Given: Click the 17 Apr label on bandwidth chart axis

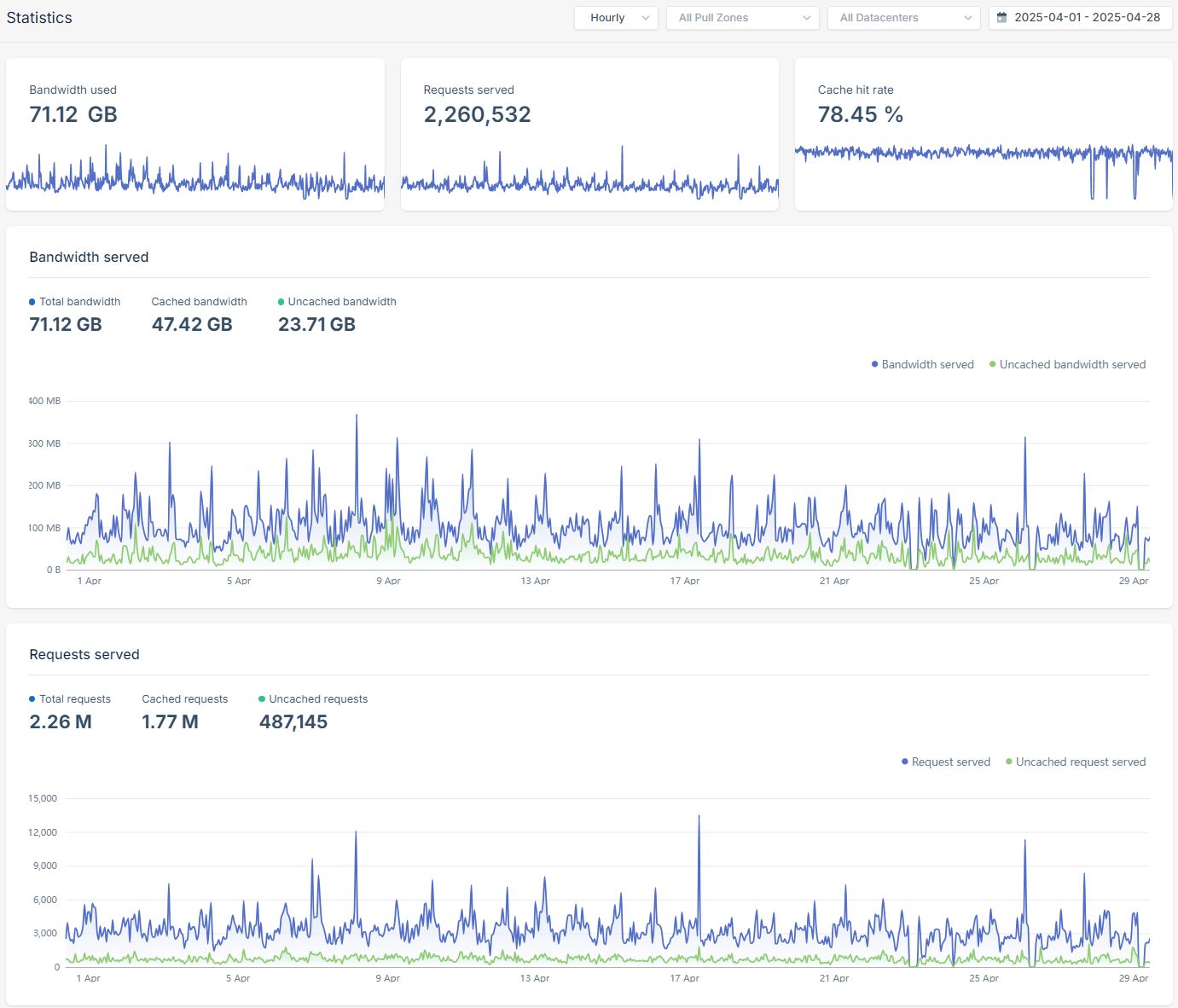Looking at the screenshot, I should click(684, 581).
